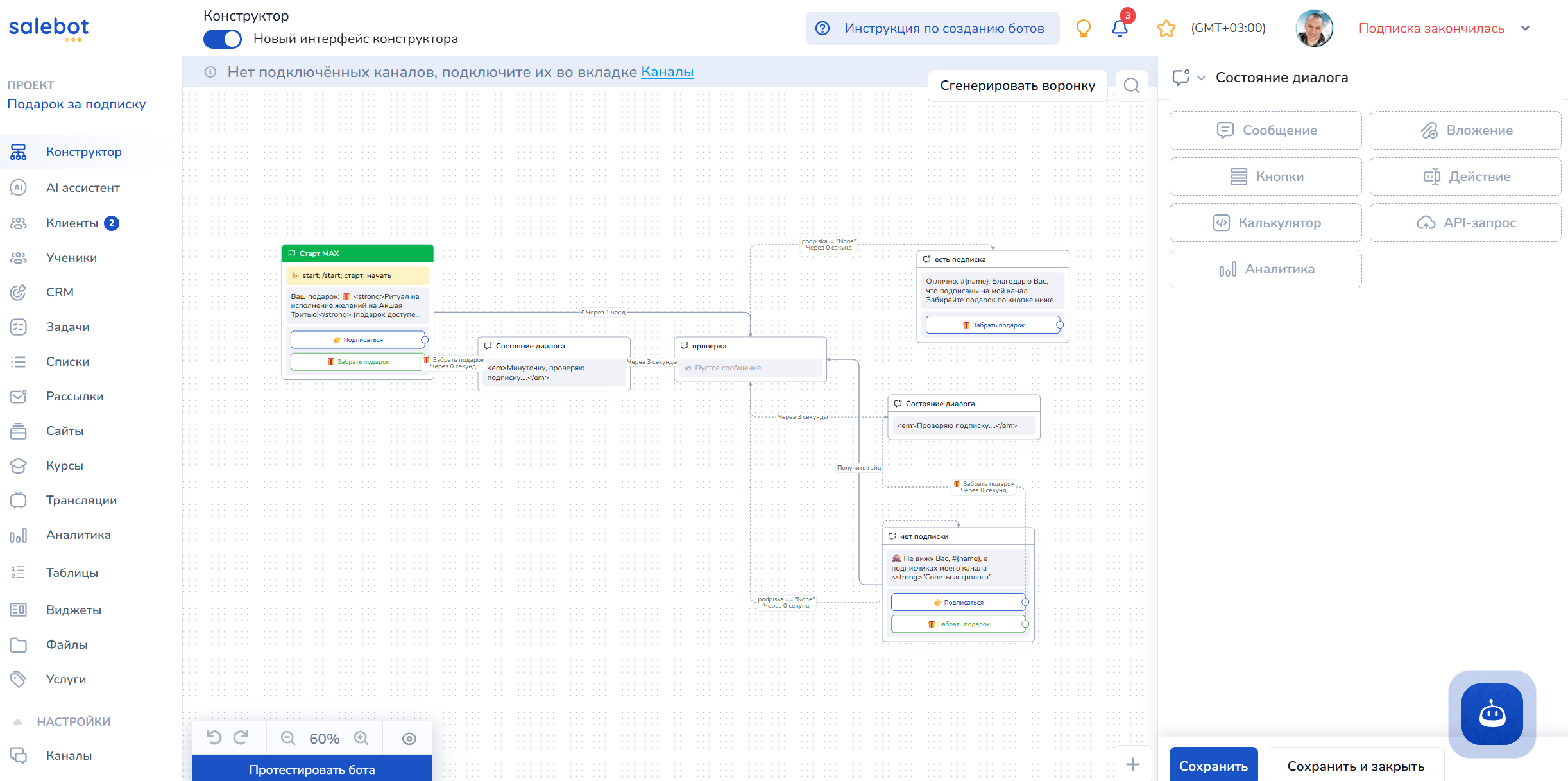
Task: Click the Списки sidebar icon
Action: click(18, 362)
